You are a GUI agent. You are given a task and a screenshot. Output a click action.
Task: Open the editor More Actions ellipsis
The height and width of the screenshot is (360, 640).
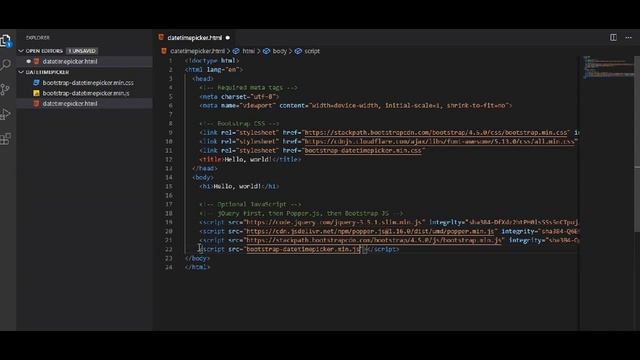pos(628,38)
